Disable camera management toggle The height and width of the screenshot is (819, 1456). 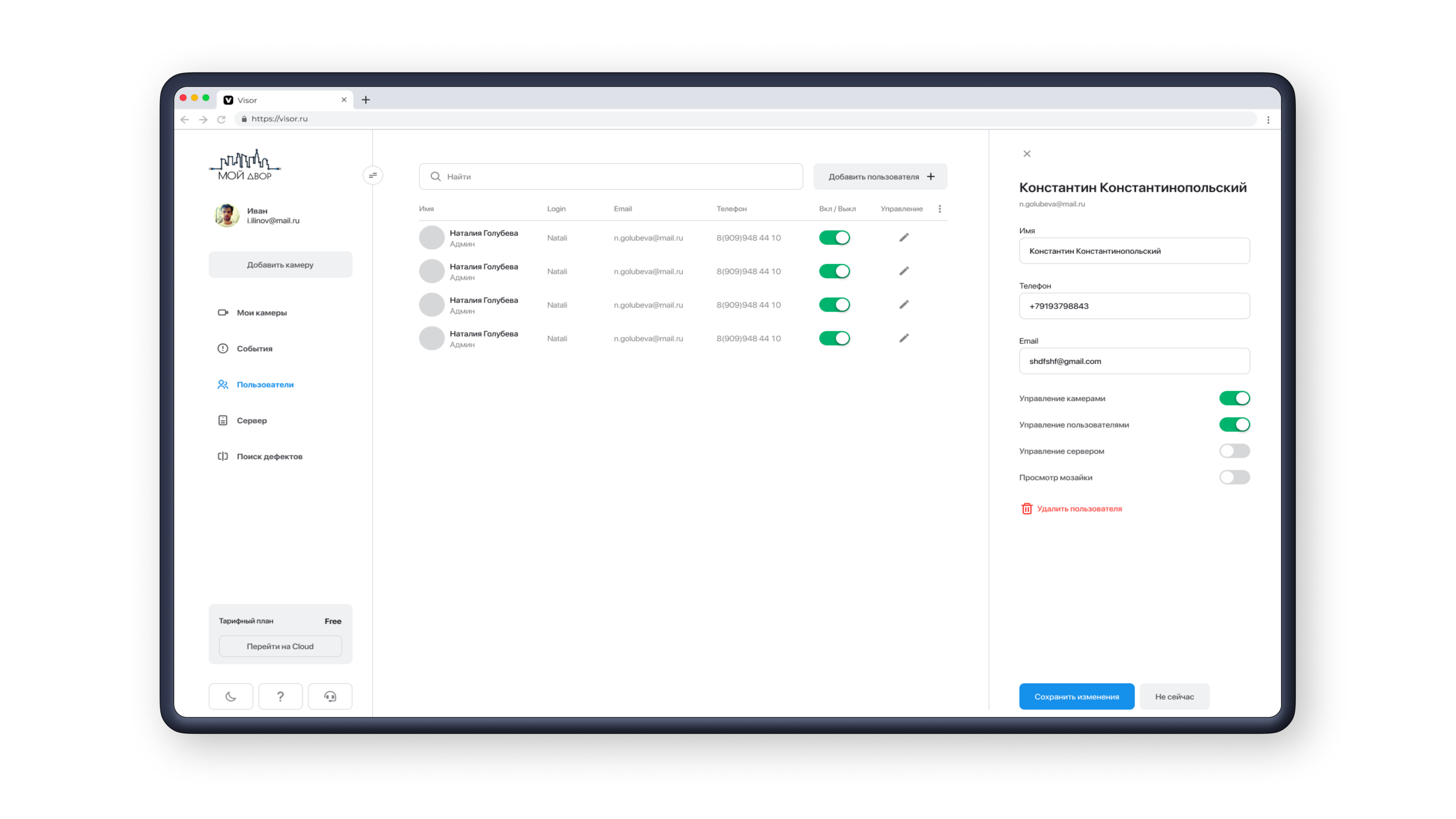pyautogui.click(x=1234, y=398)
